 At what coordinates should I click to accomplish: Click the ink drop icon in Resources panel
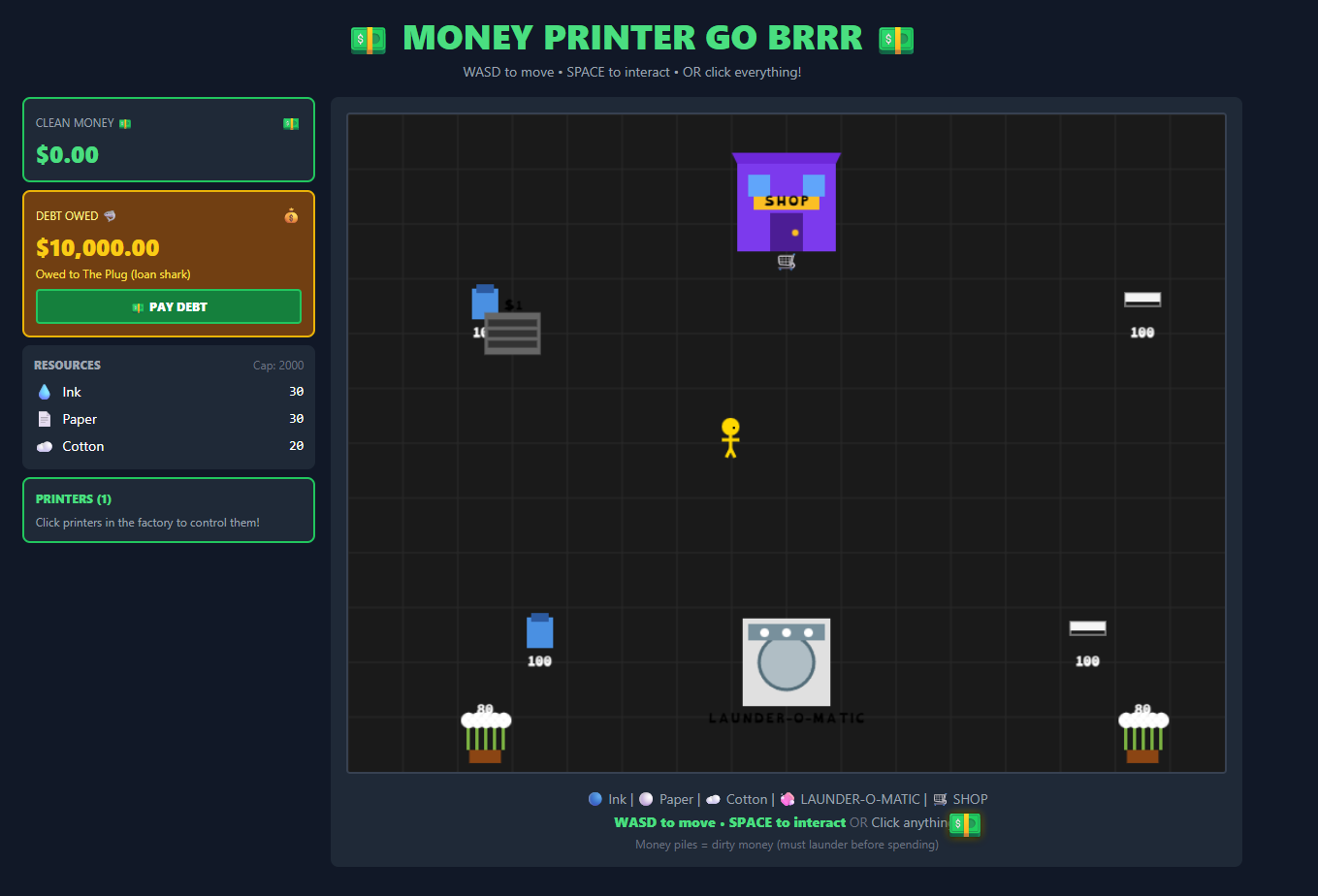(43, 392)
